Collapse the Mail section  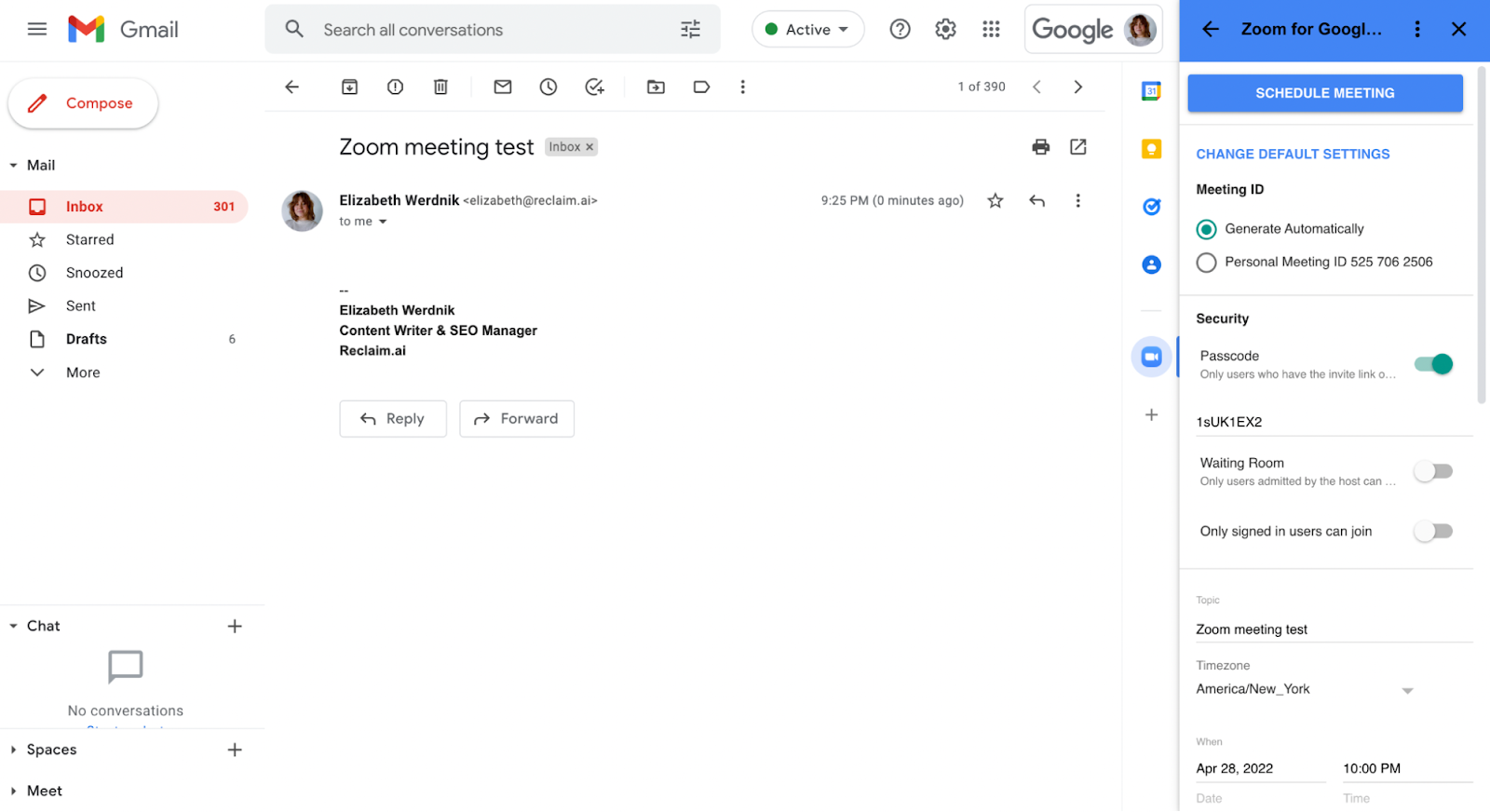pyautogui.click(x=13, y=166)
